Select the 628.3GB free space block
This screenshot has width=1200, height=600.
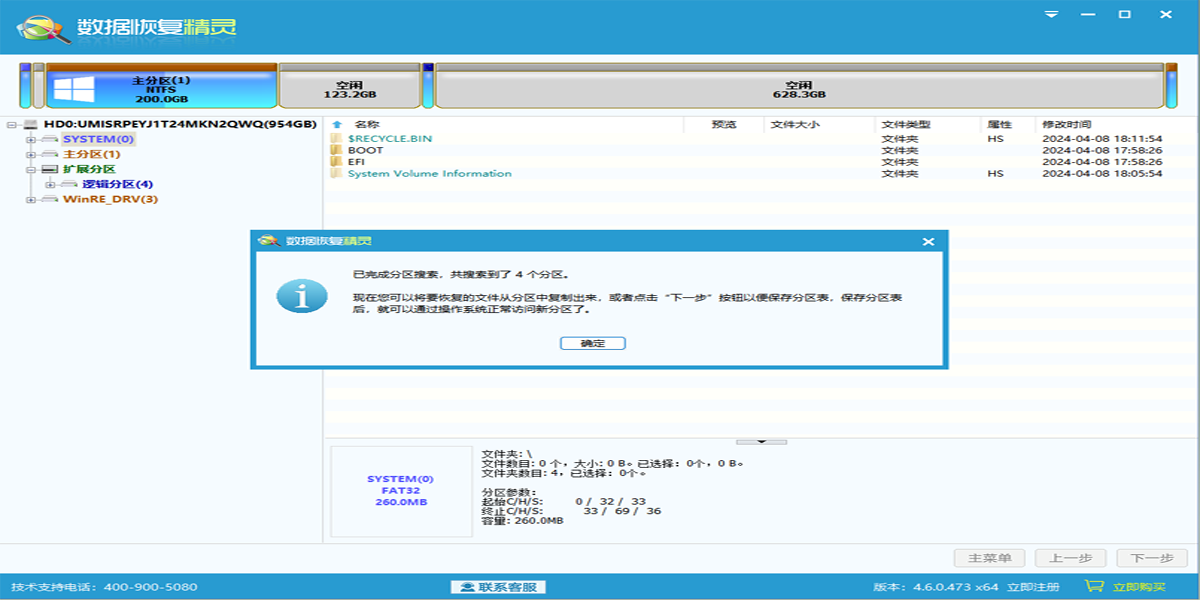798,89
